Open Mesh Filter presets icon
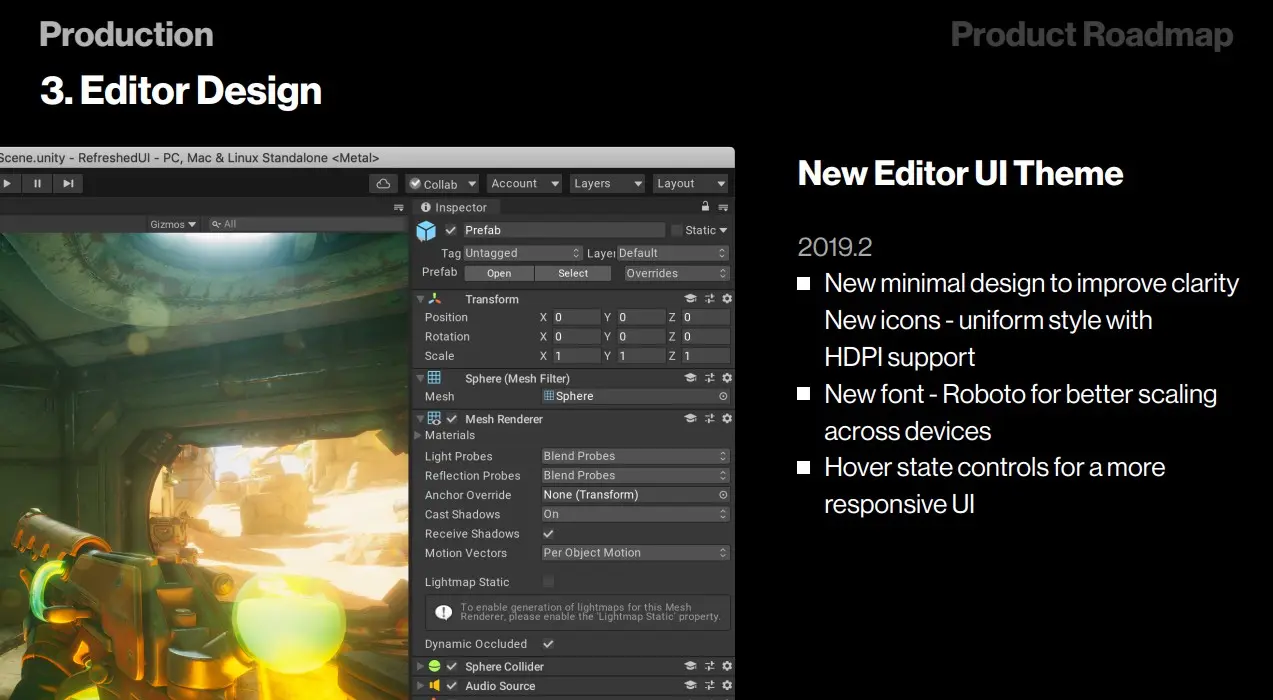Image resolution: width=1273 pixels, height=700 pixels. 709,378
